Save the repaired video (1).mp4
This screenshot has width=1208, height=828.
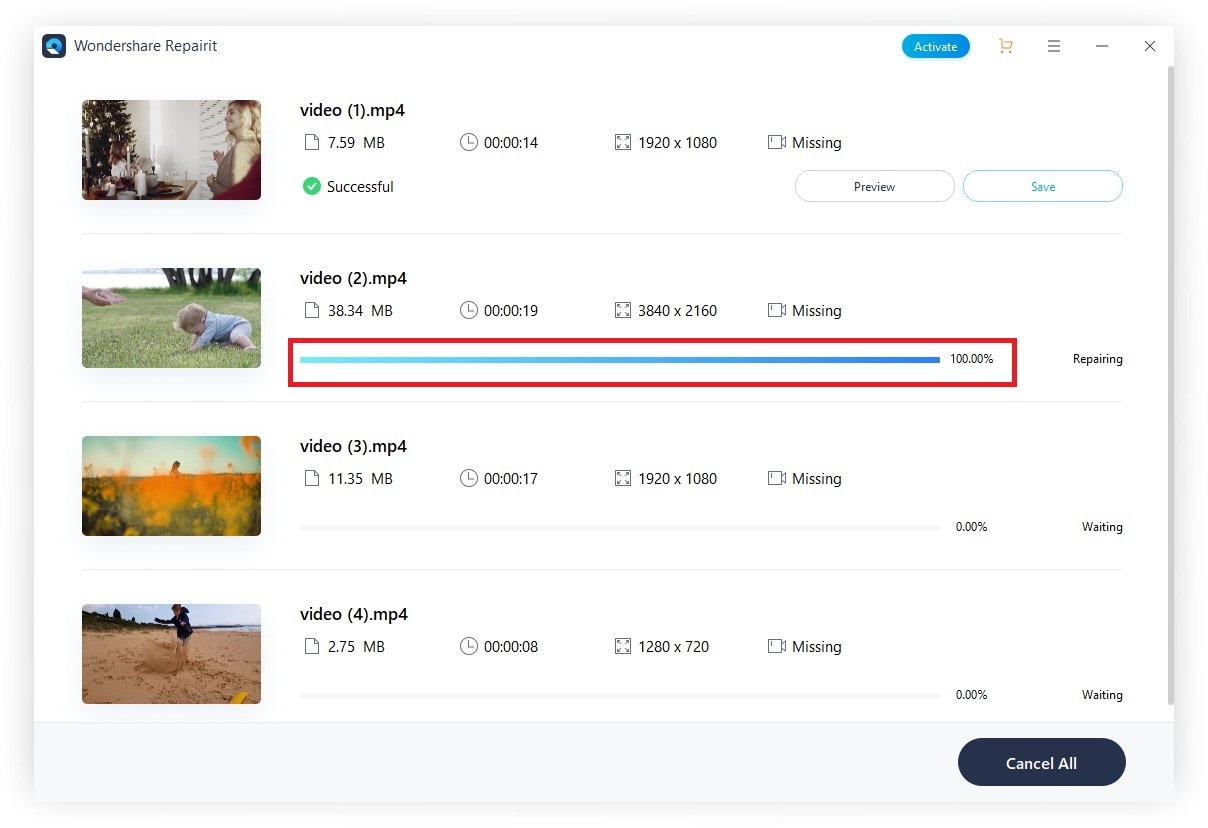click(x=1042, y=187)
